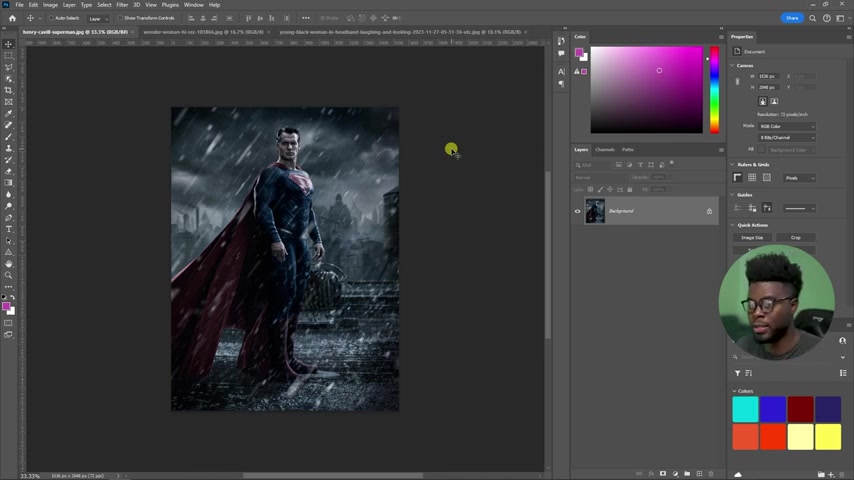
Task: Toggle Auto-Select checkbox
Action: point(51,18)
